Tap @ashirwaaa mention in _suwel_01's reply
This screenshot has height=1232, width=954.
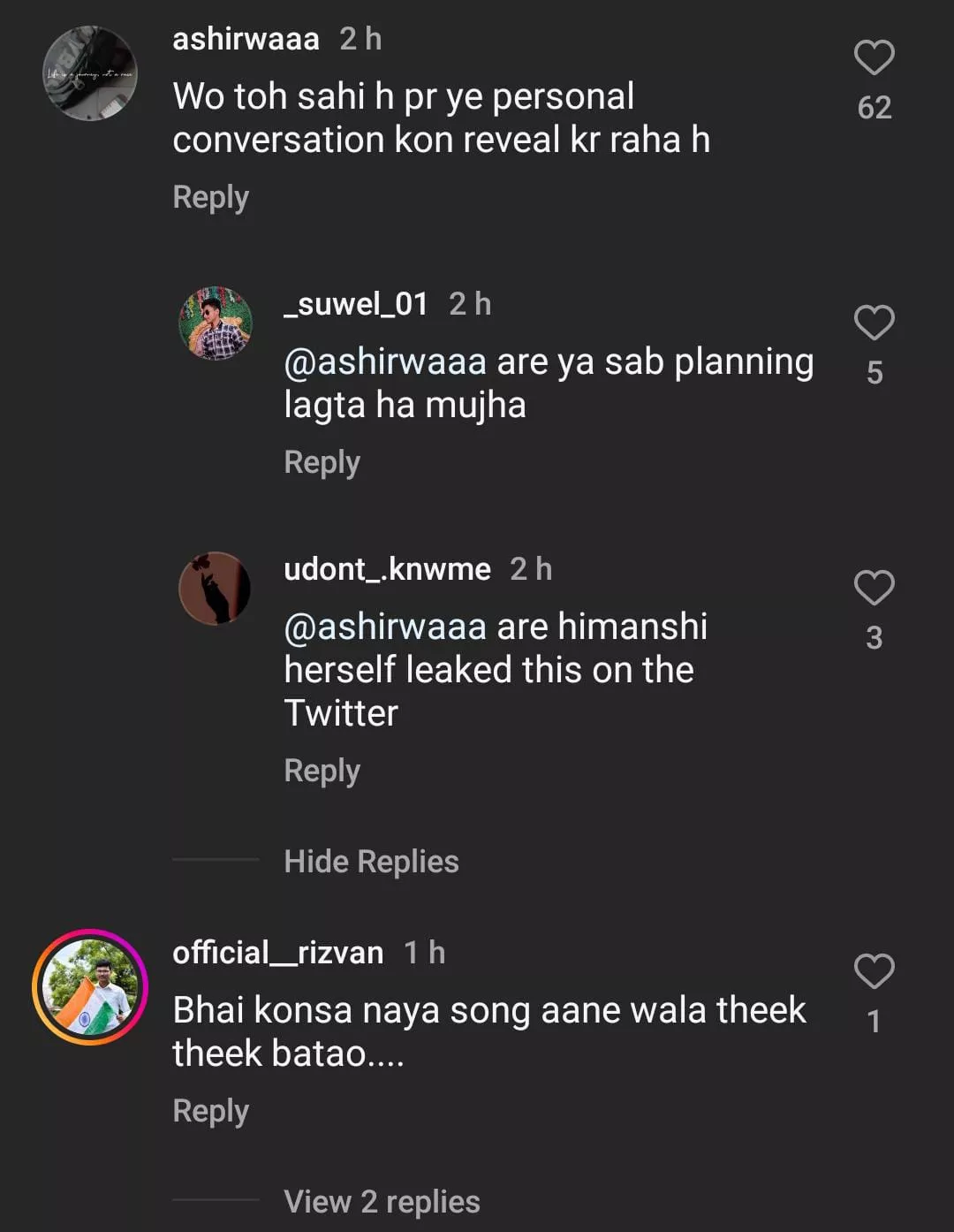[x=385, y=362]
